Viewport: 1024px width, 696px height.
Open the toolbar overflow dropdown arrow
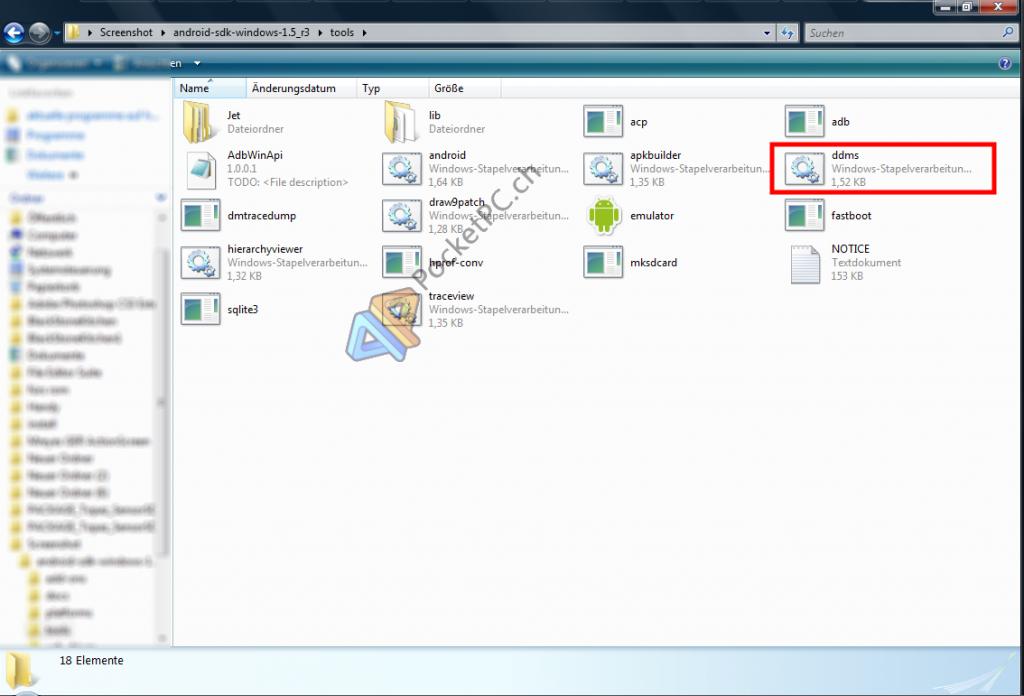(x=197, y=63)
